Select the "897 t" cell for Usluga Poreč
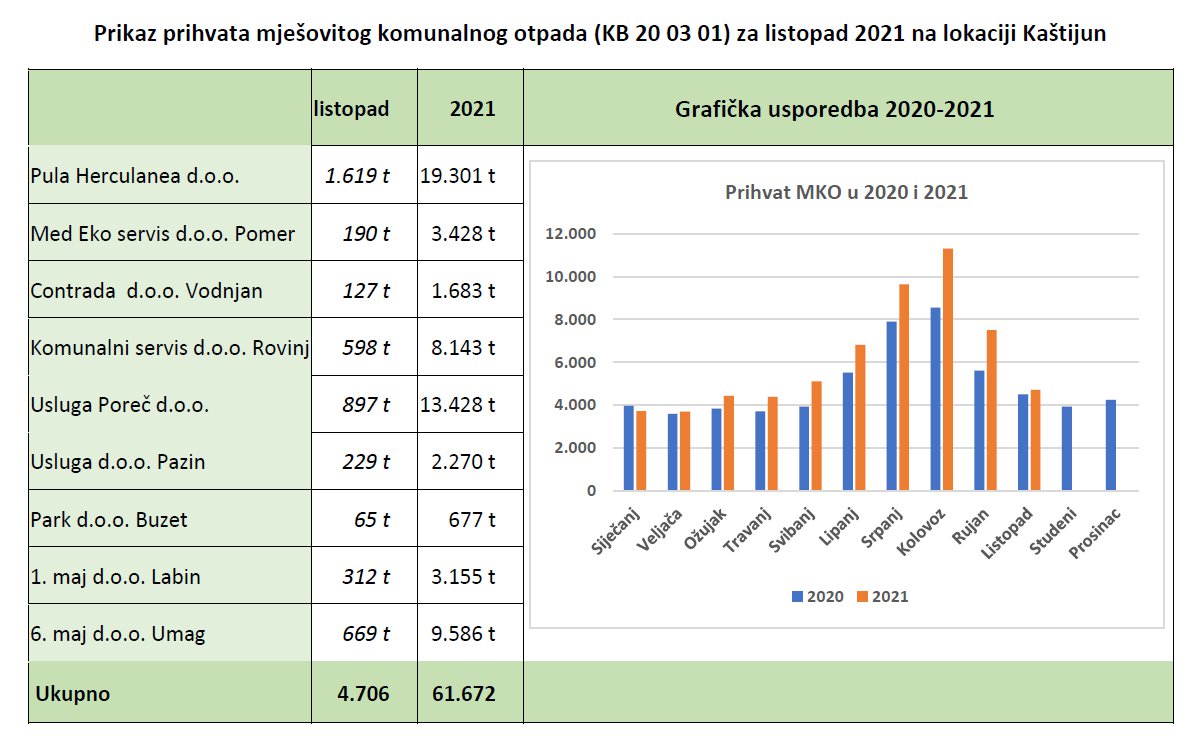 [366, 404]
